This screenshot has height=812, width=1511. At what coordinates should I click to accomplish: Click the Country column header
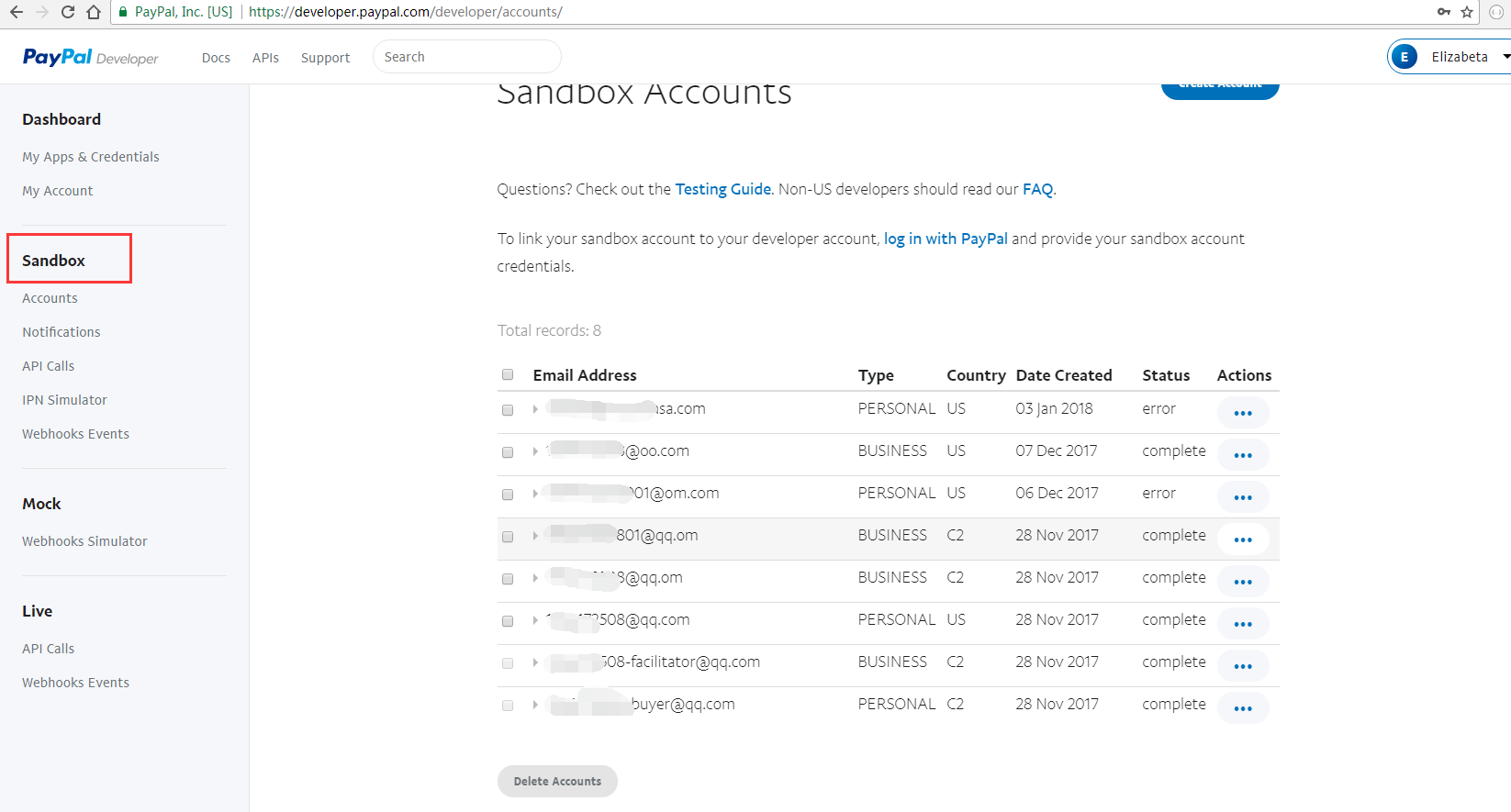pyautogui.click(x=976, y=375)
